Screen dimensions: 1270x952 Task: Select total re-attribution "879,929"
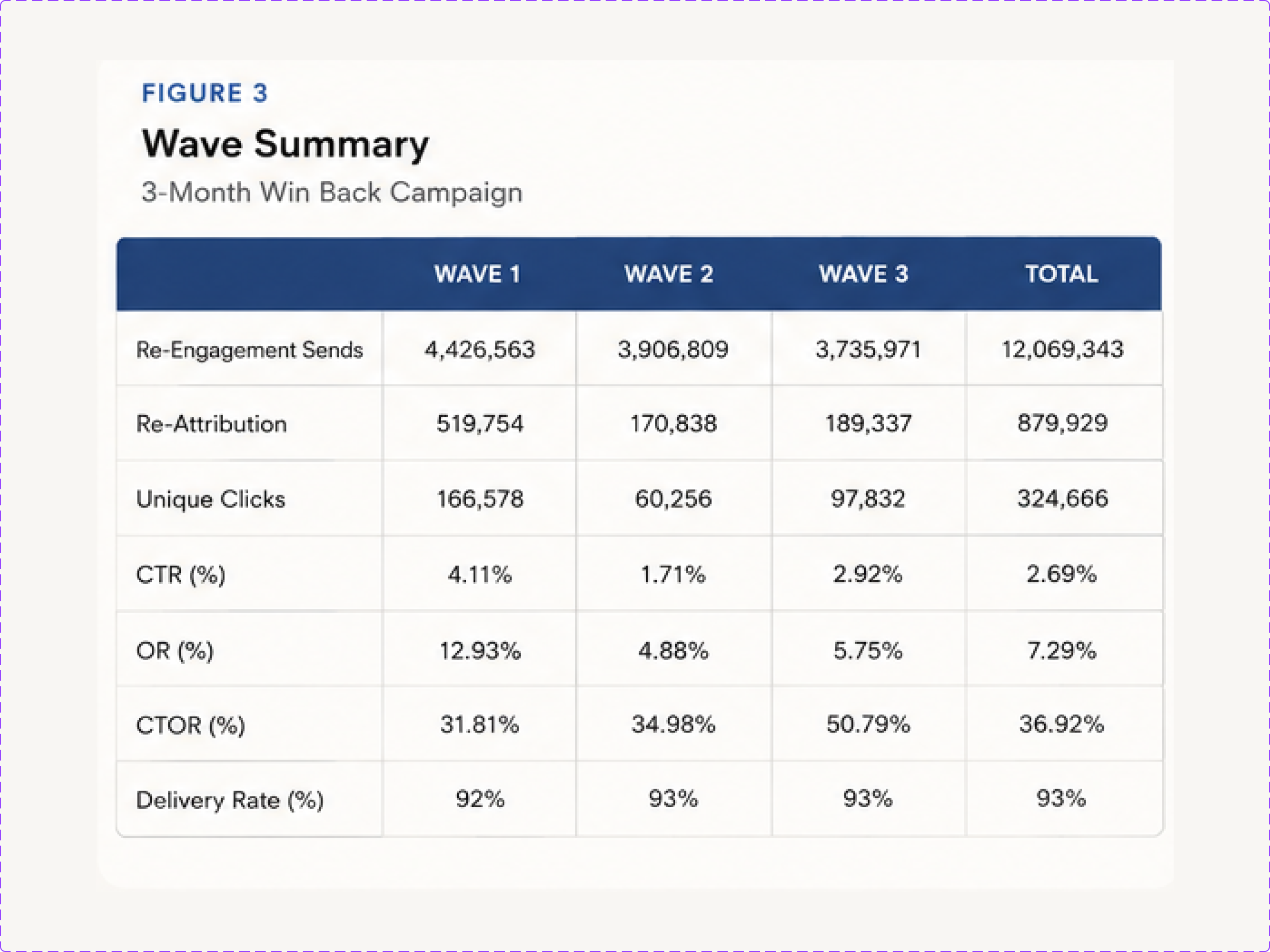[x=1062, y=424]
